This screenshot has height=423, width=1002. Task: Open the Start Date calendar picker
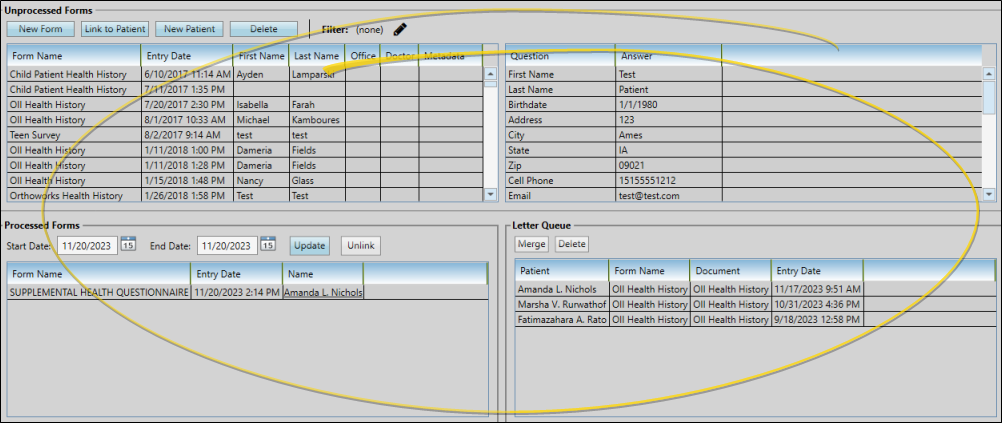click(x=128, y=244)
